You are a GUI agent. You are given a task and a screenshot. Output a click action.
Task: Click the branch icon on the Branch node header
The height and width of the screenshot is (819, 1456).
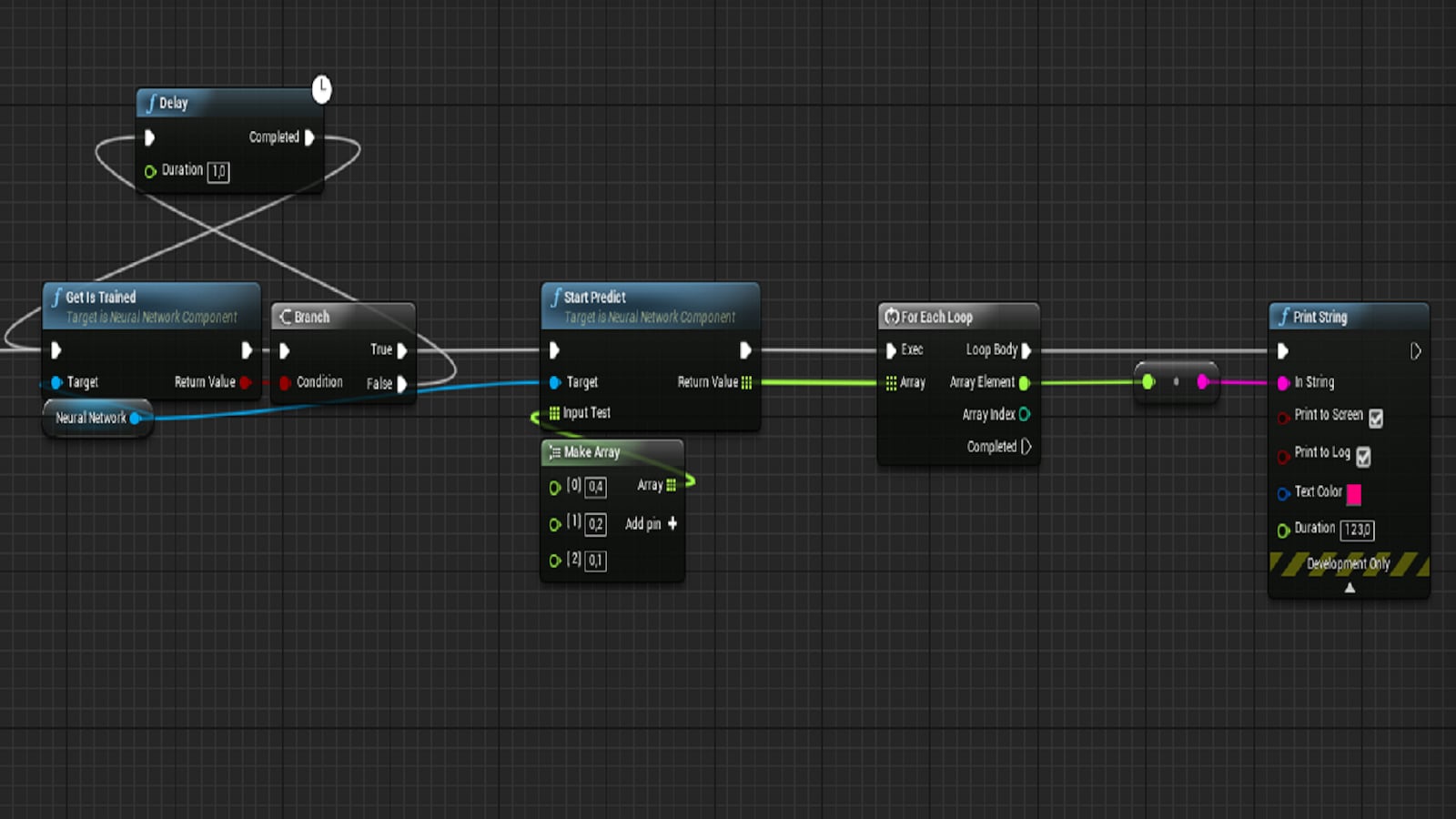pos(287,317)
